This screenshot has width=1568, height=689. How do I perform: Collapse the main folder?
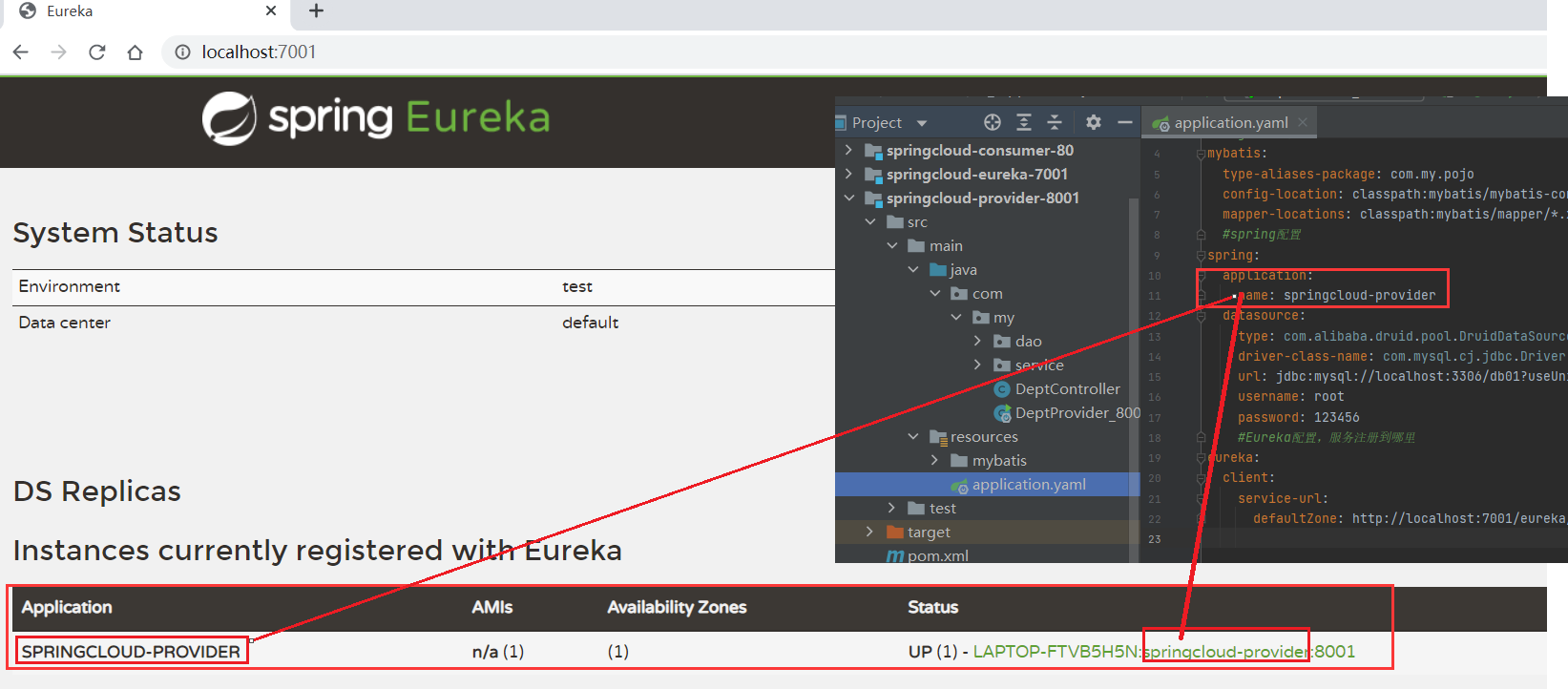pyautogui.click(x=892, y=245)
